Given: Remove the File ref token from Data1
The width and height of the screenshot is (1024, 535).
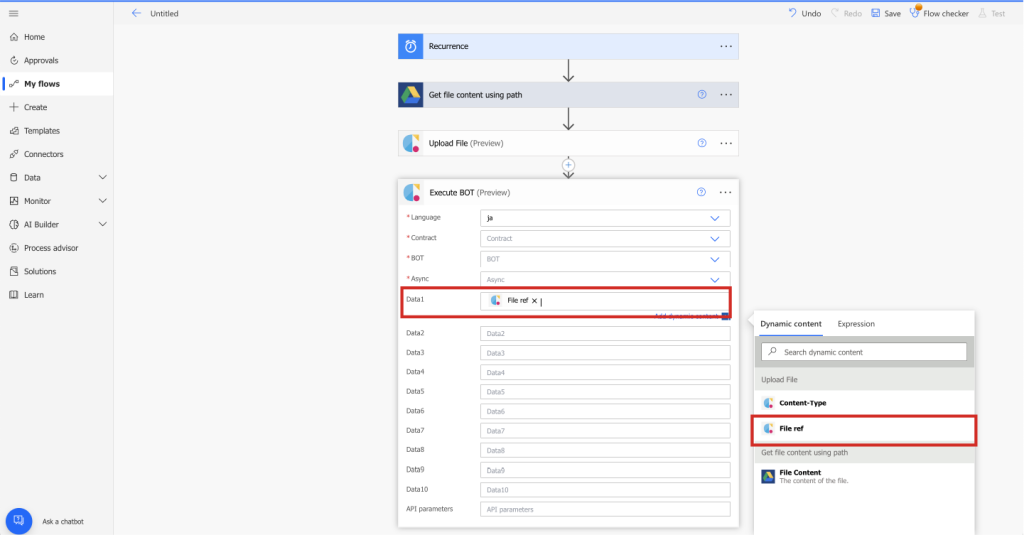Looking at the screenshot, I should click(534, 301).
